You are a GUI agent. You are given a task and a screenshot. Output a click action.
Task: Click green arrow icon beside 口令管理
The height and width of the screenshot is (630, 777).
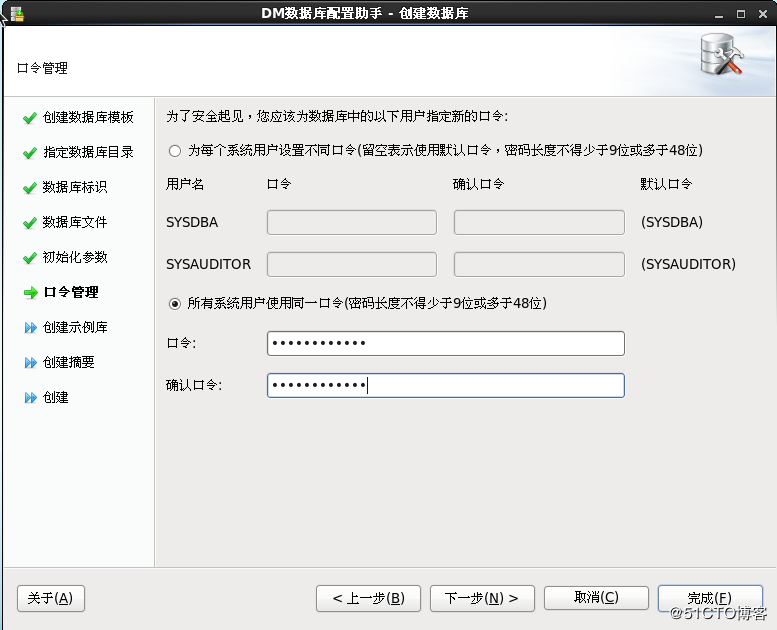tap(31, 293)
